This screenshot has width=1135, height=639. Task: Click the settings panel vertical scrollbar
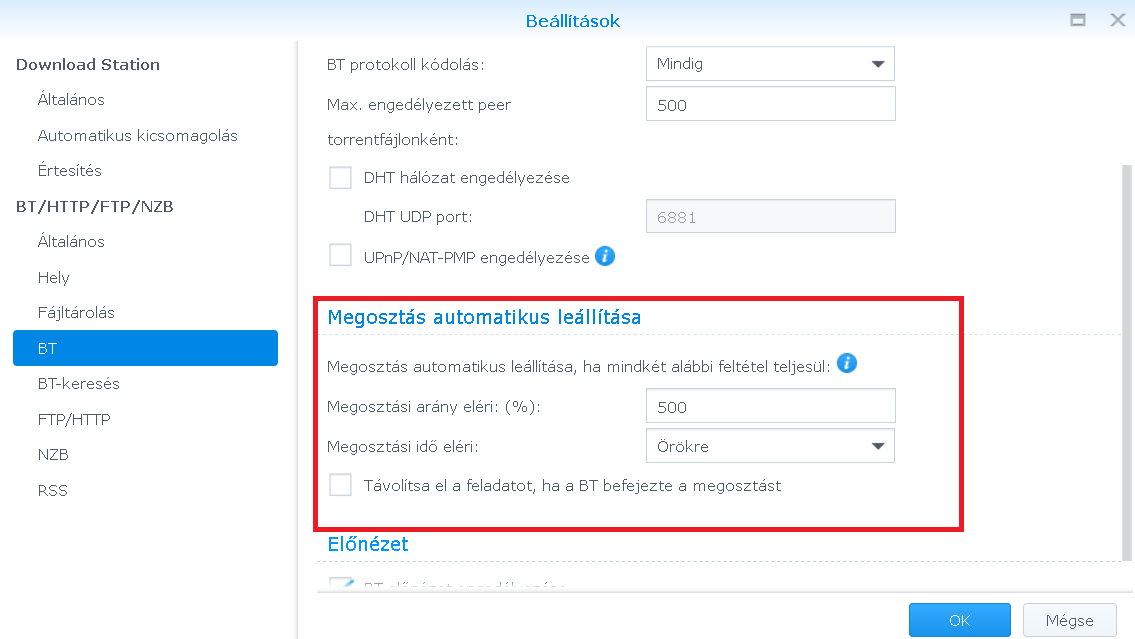pyautogui.click(x=1127, y=360)
